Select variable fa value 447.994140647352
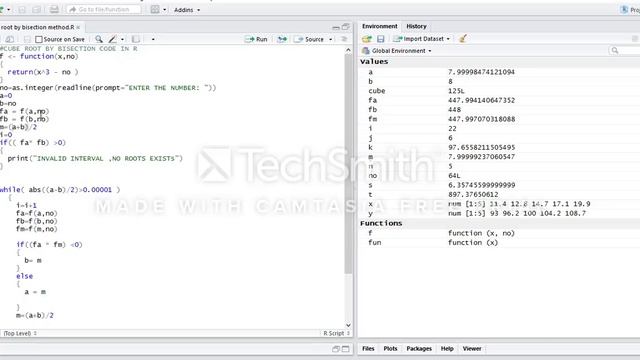640x360 pixels. pyautogui.click(x=499, y=100)
